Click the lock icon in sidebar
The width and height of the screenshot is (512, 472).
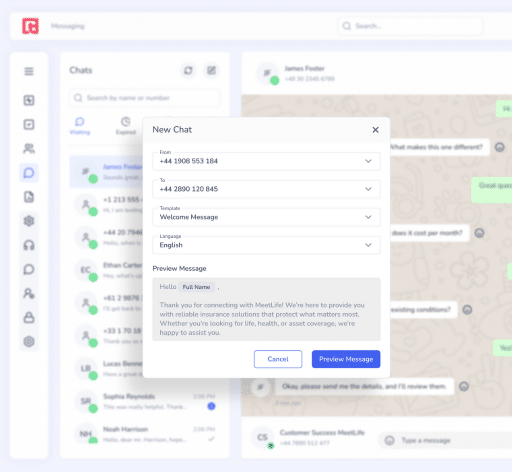pos(29,317)
